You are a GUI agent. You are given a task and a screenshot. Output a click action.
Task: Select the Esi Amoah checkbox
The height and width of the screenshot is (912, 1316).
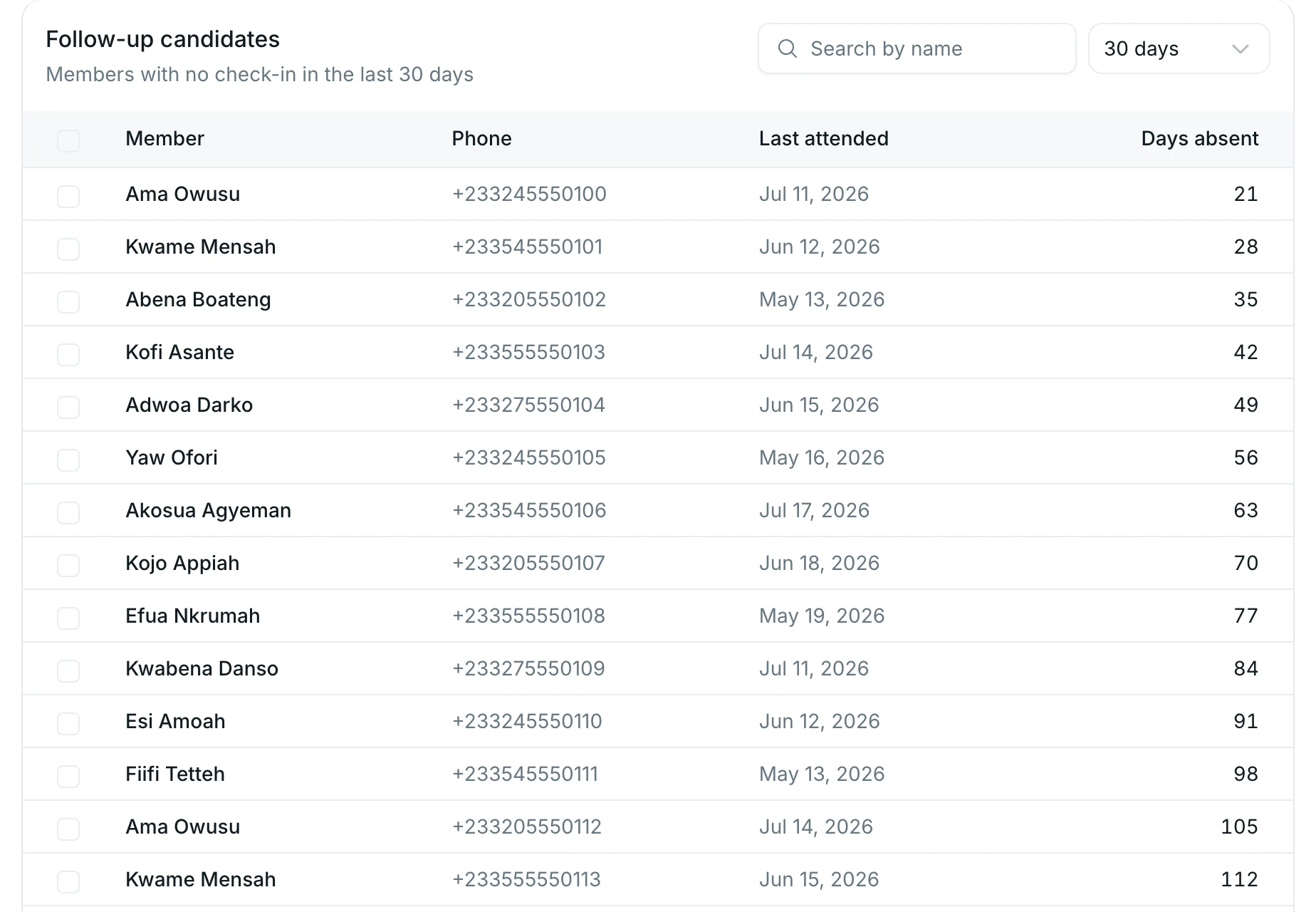[x=68, y=723]
